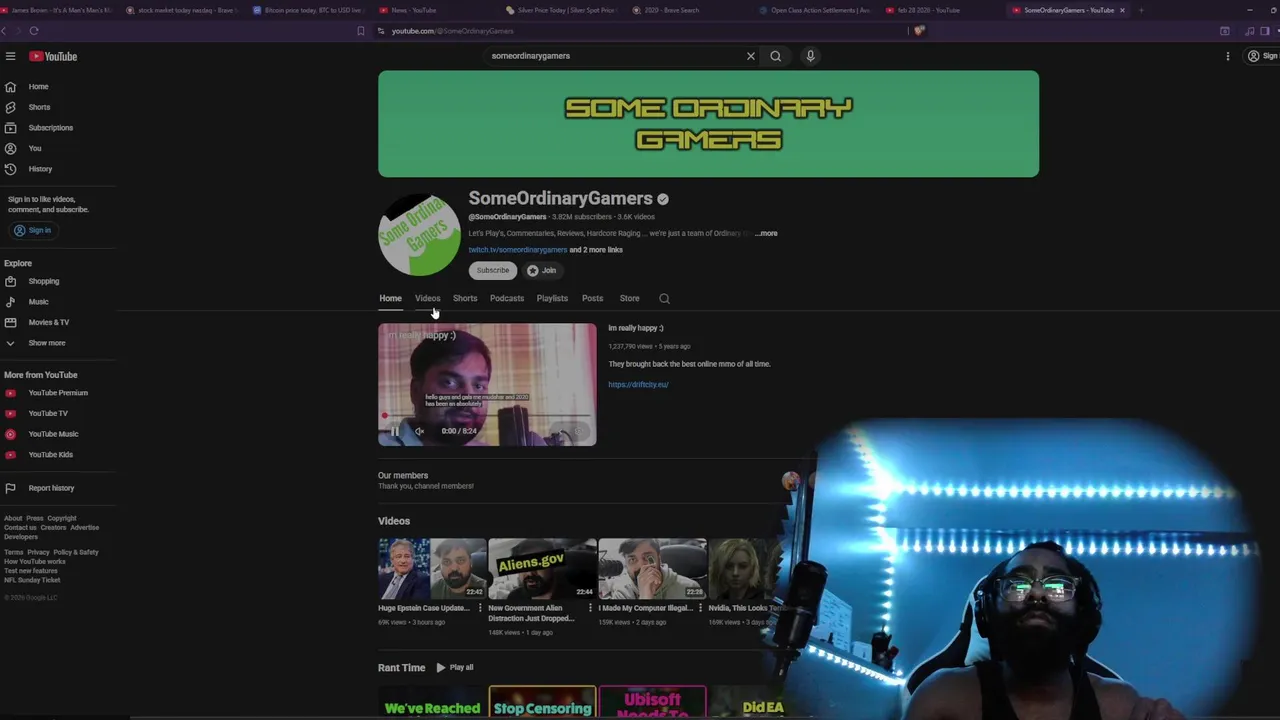Clear the search box with the X
This screenshot has width=1280, height=720.
[x=751, y=56]
